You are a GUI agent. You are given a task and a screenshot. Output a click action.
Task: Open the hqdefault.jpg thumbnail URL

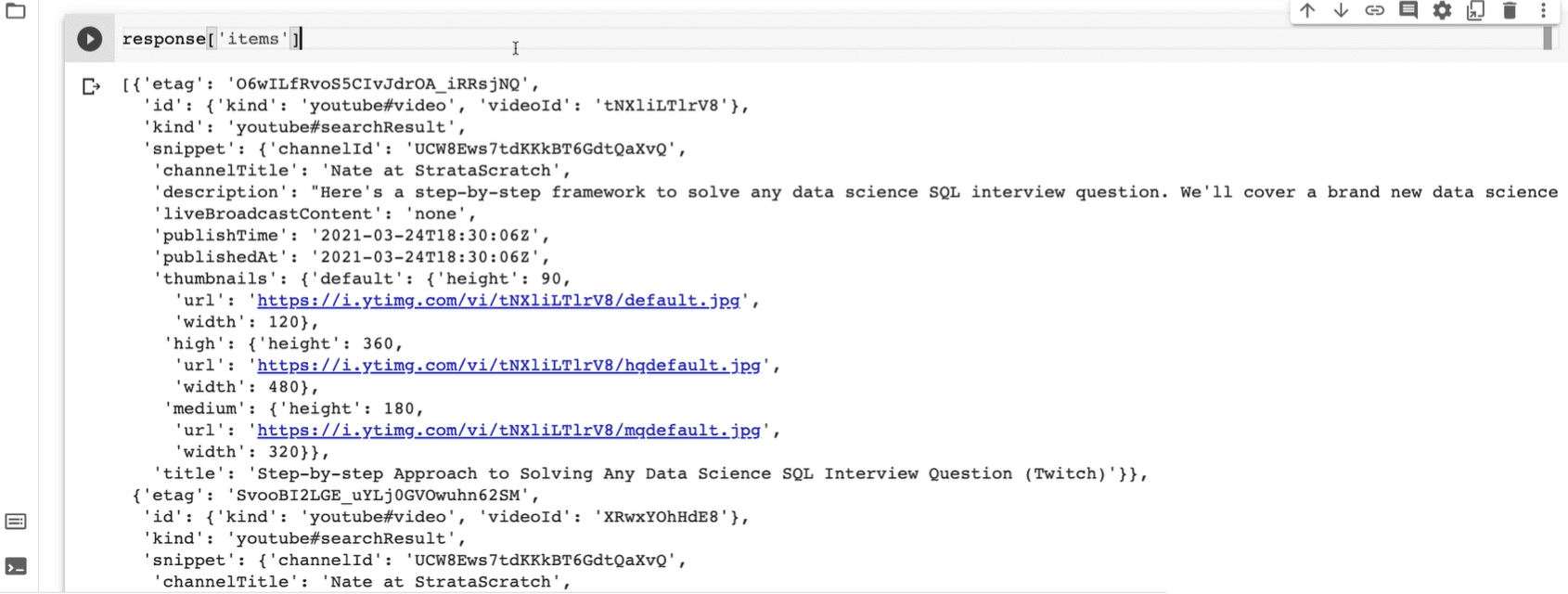508,366
